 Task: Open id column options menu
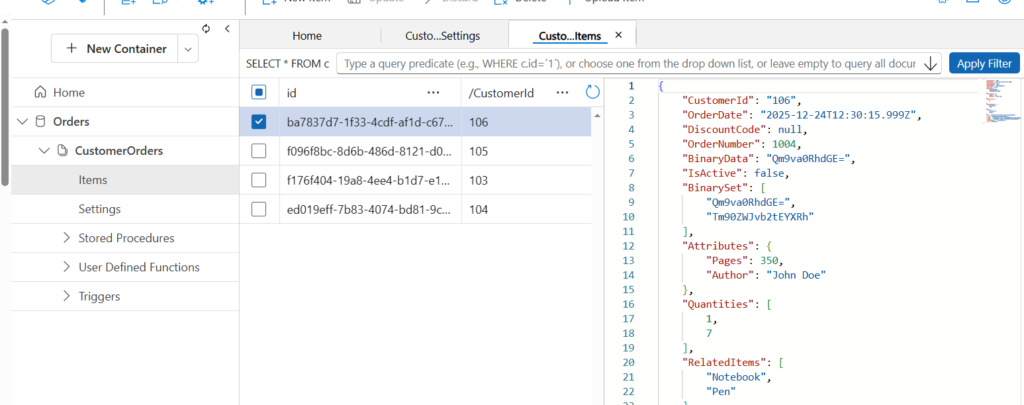pos(433,93)
